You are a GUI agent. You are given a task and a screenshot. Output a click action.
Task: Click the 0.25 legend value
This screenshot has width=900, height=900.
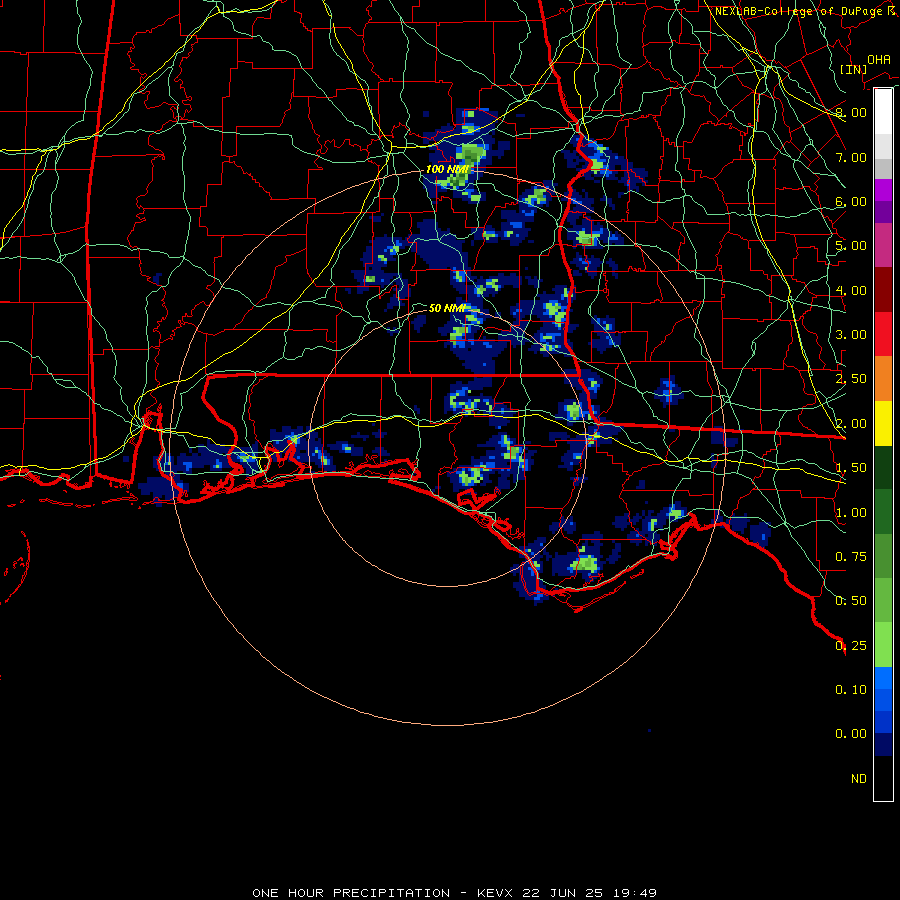[851, 646]
